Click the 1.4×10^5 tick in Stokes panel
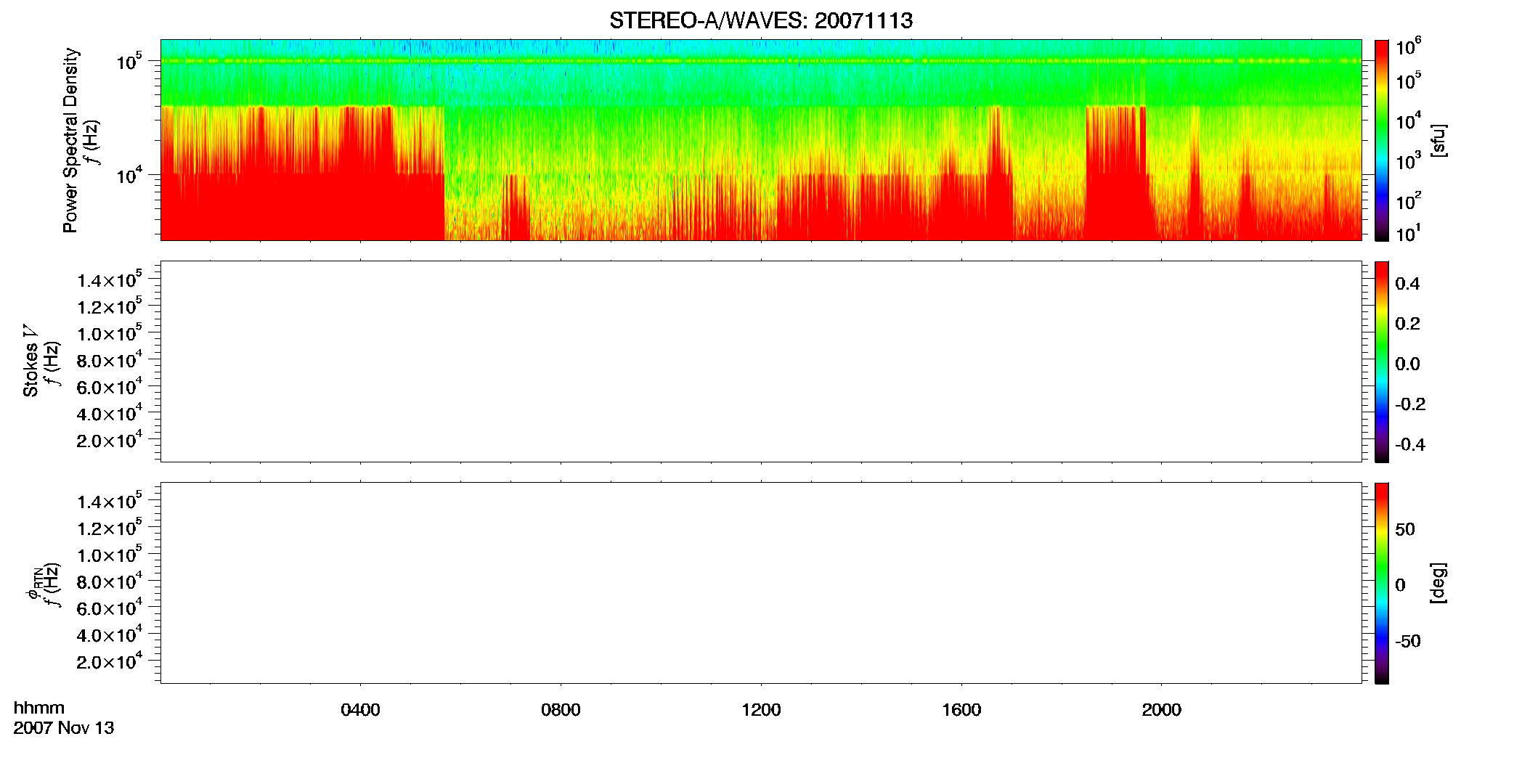The width and height of the screenshot is (1522, 784). (x=110, y=279)
